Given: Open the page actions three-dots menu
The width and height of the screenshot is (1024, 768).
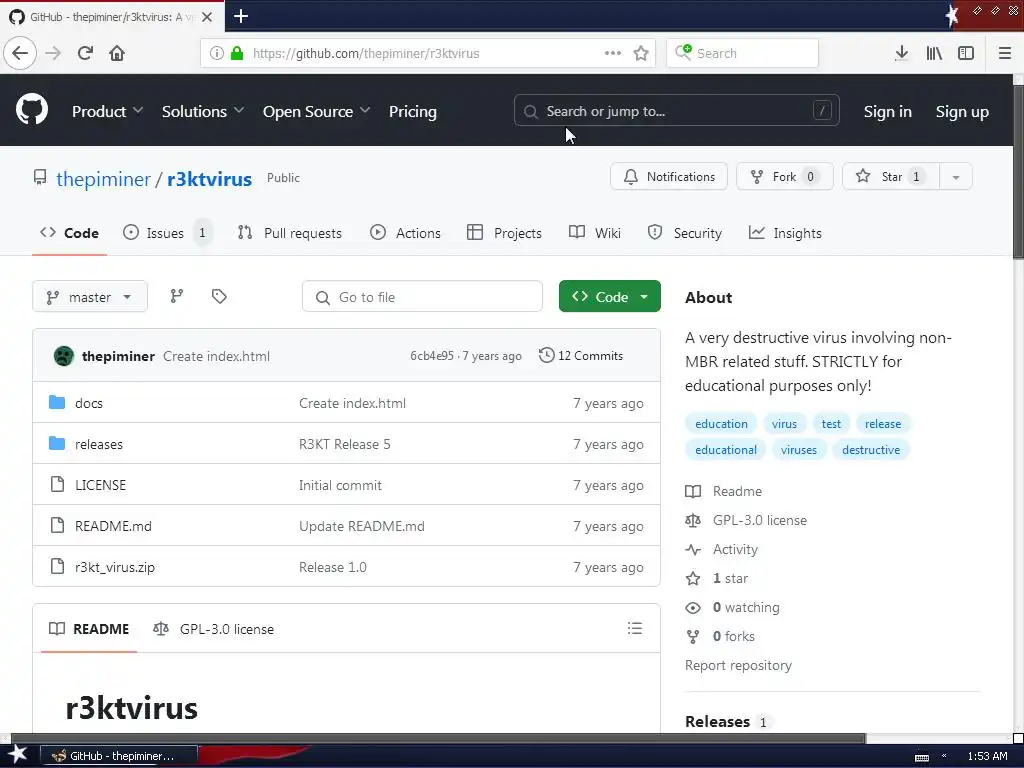Looking at the screenshot, I should (x=613, y=53).
